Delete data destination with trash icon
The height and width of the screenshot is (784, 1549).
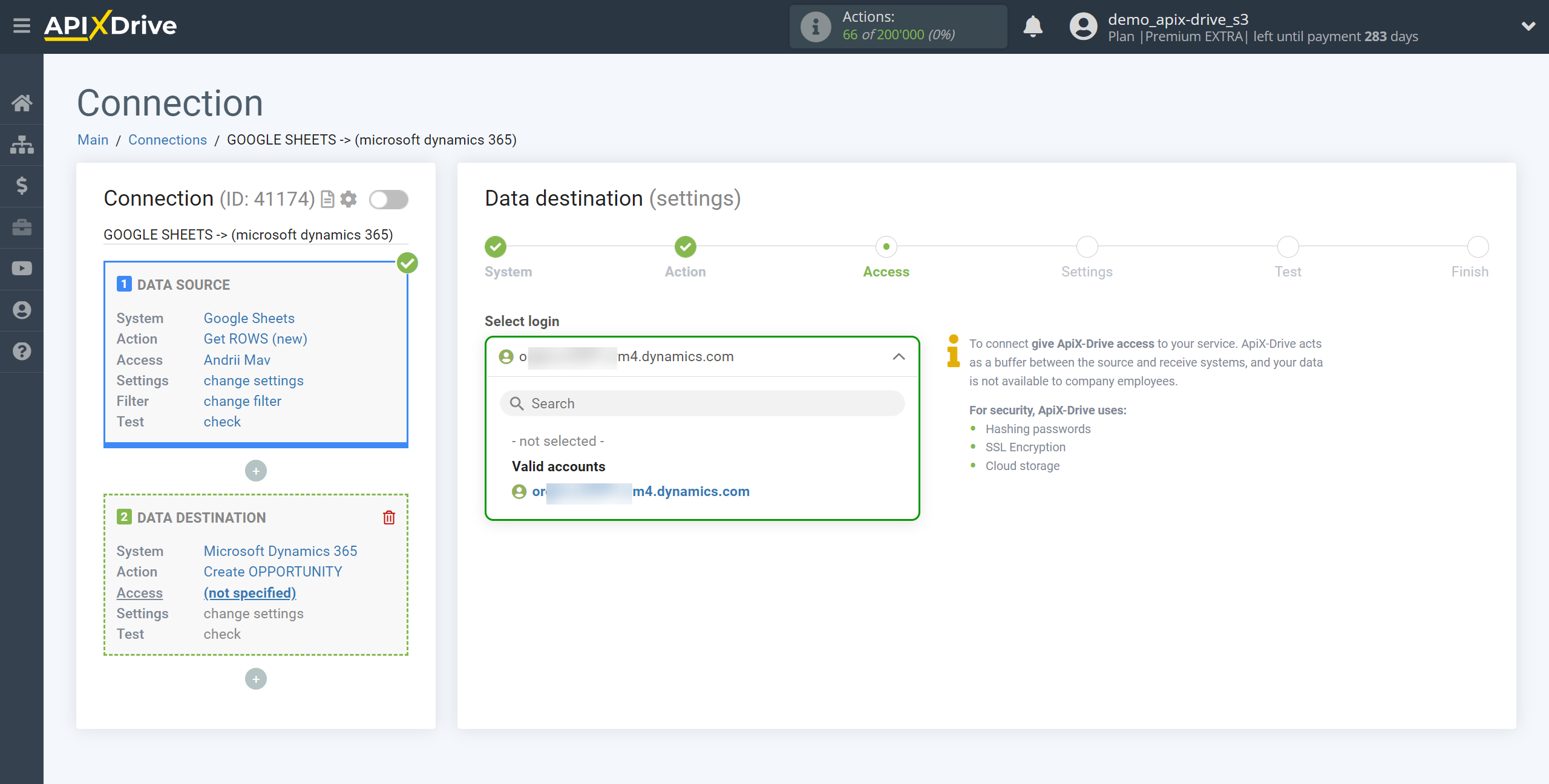point(389,518)
